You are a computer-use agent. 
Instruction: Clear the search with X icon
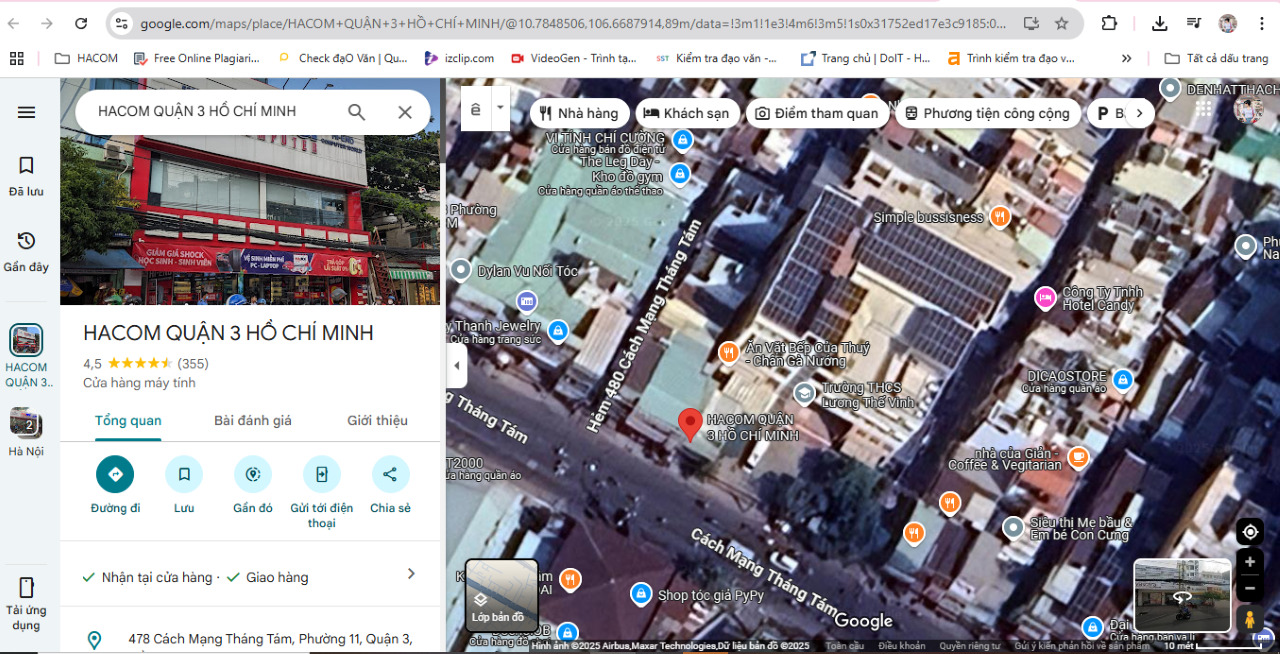(x=405, y=112)
